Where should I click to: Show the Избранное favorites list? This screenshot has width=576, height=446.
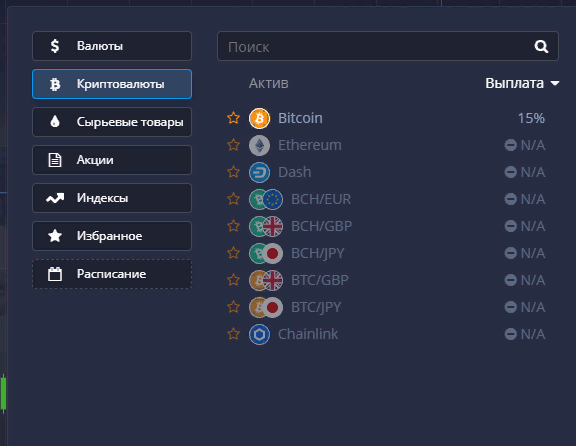[112, 236]
